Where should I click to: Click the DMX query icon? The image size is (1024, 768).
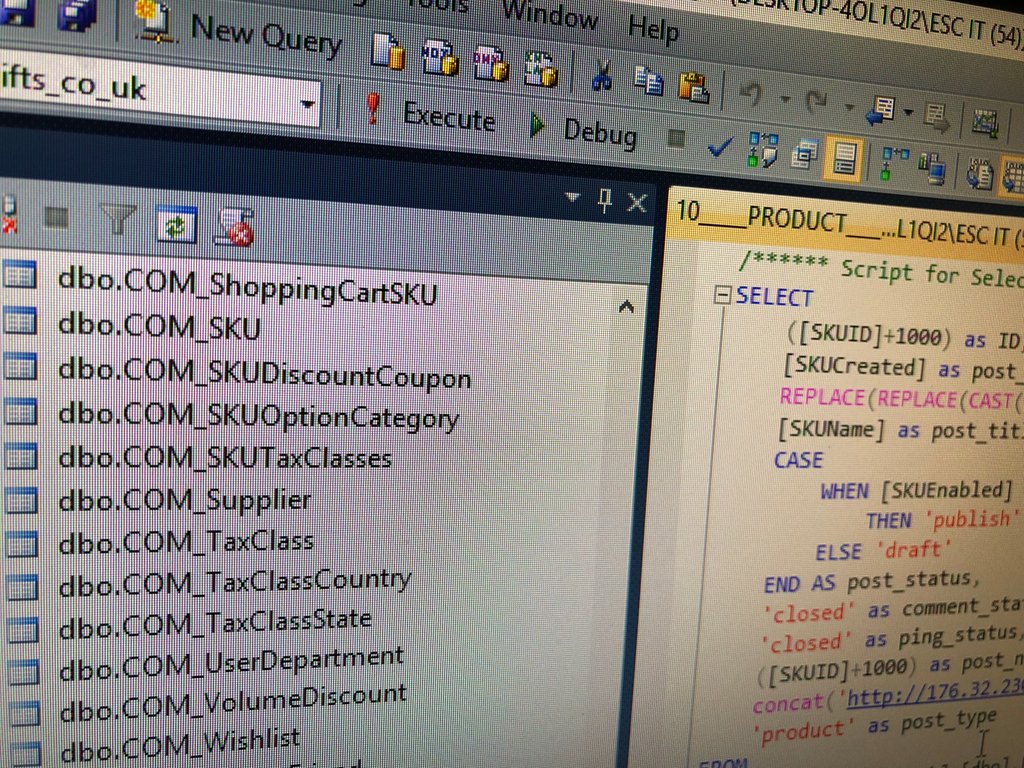[x=490, y=64]
